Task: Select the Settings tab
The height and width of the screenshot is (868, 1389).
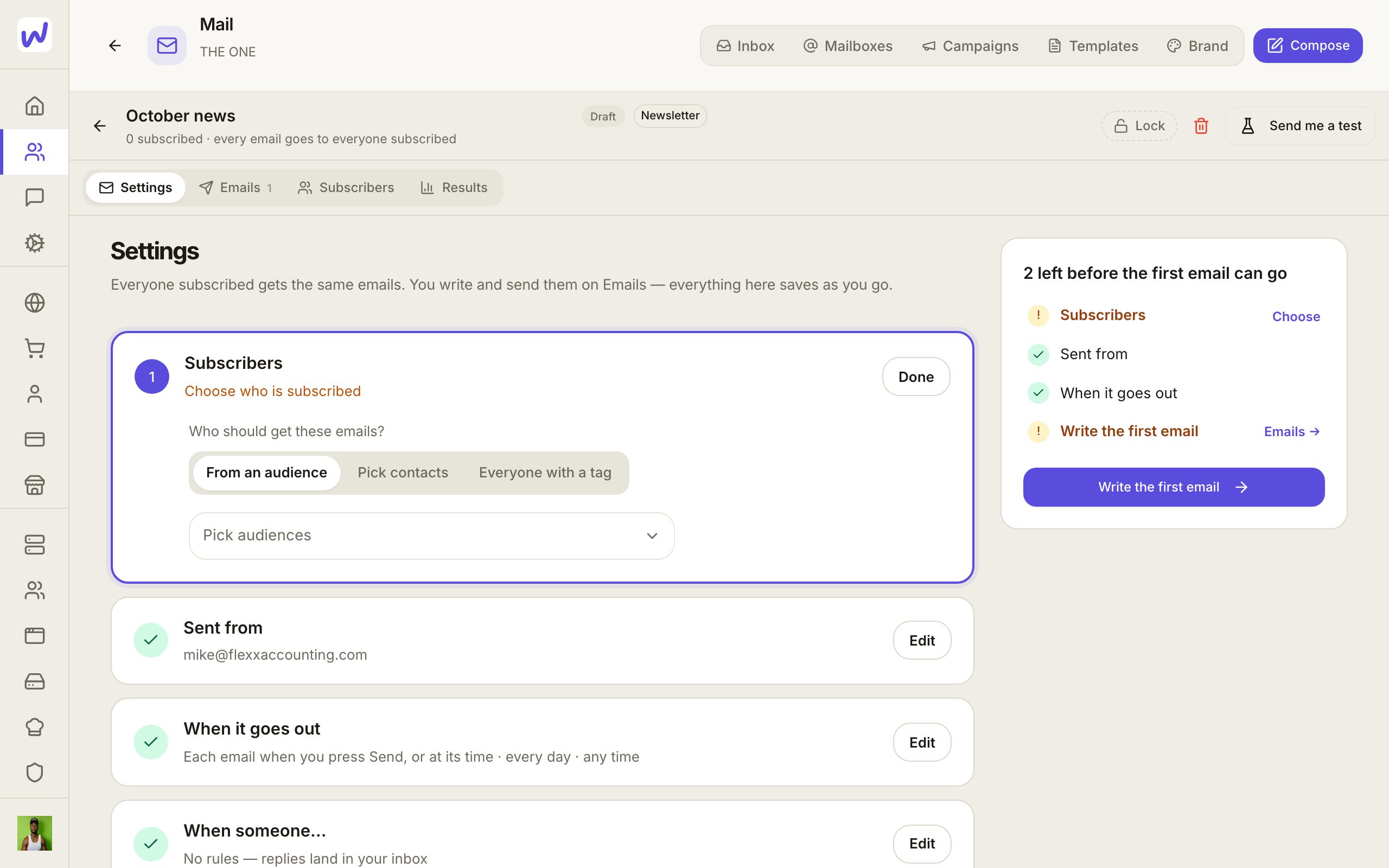Action: pyautogui.click(x=136, y=188)
